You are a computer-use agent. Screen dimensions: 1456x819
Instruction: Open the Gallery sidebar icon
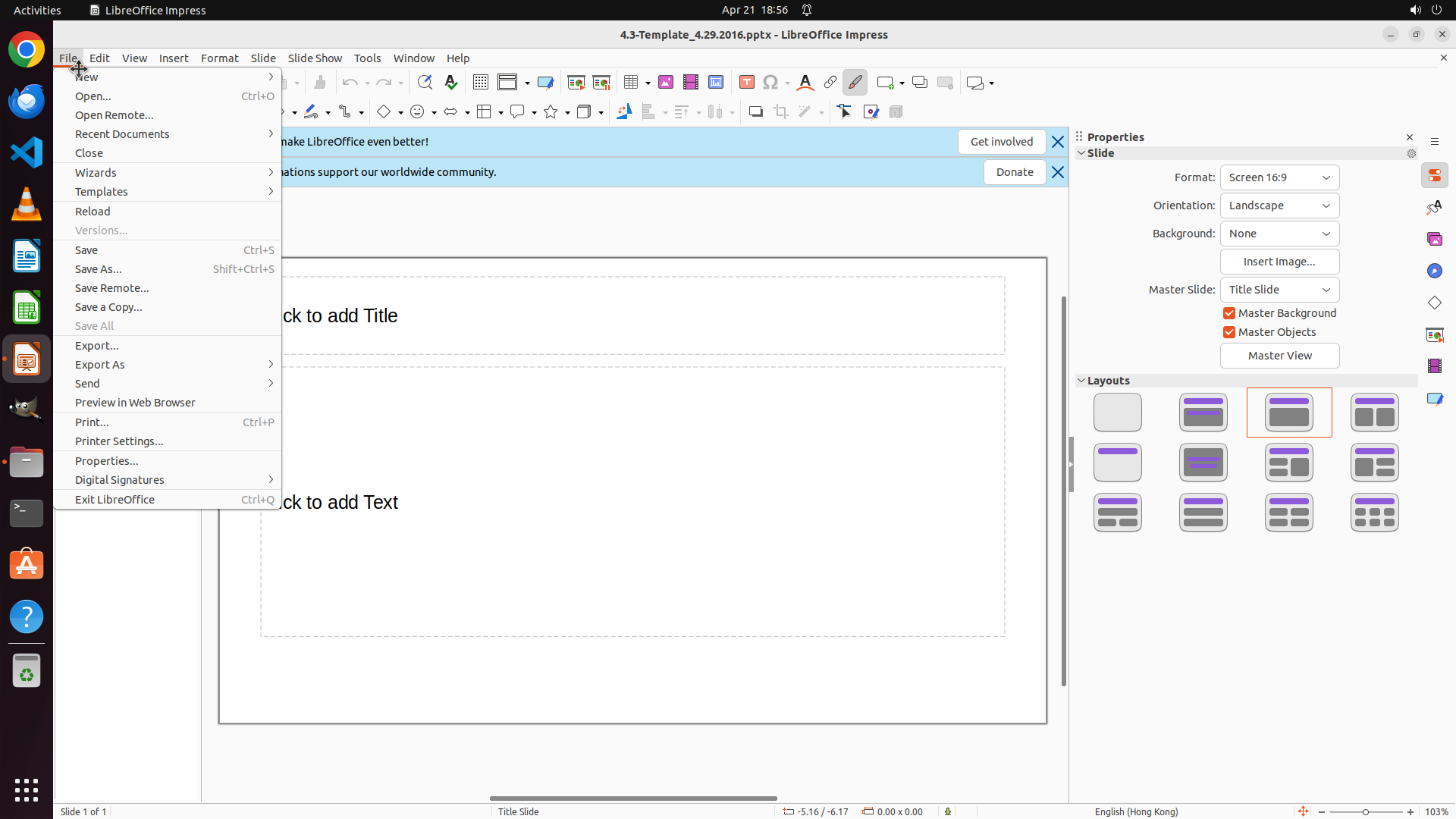point(1434,239)
